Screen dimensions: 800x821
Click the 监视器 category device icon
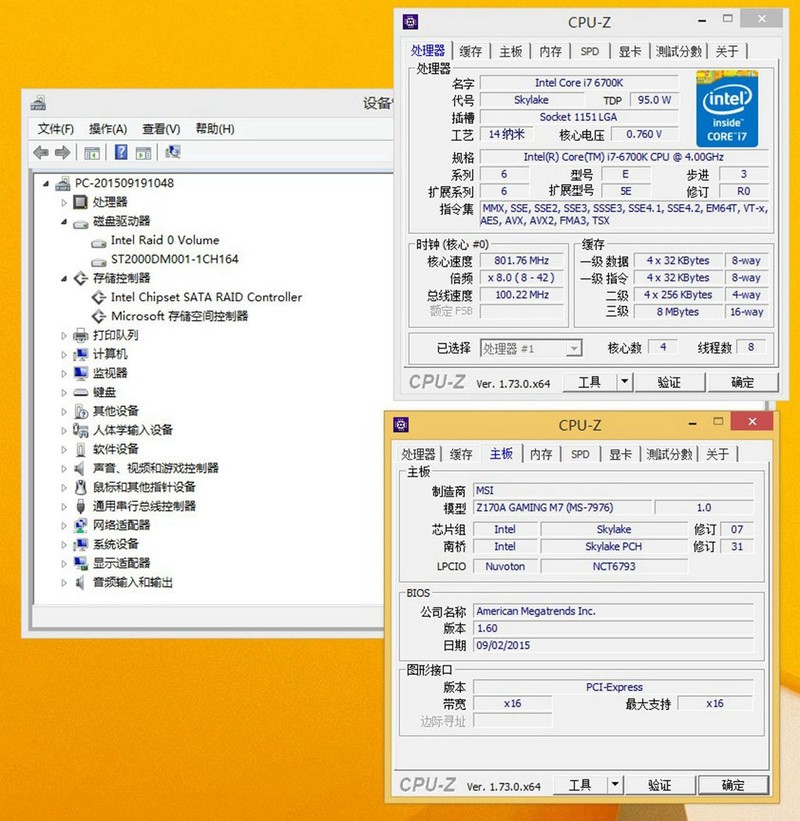(x=80, y=372)
